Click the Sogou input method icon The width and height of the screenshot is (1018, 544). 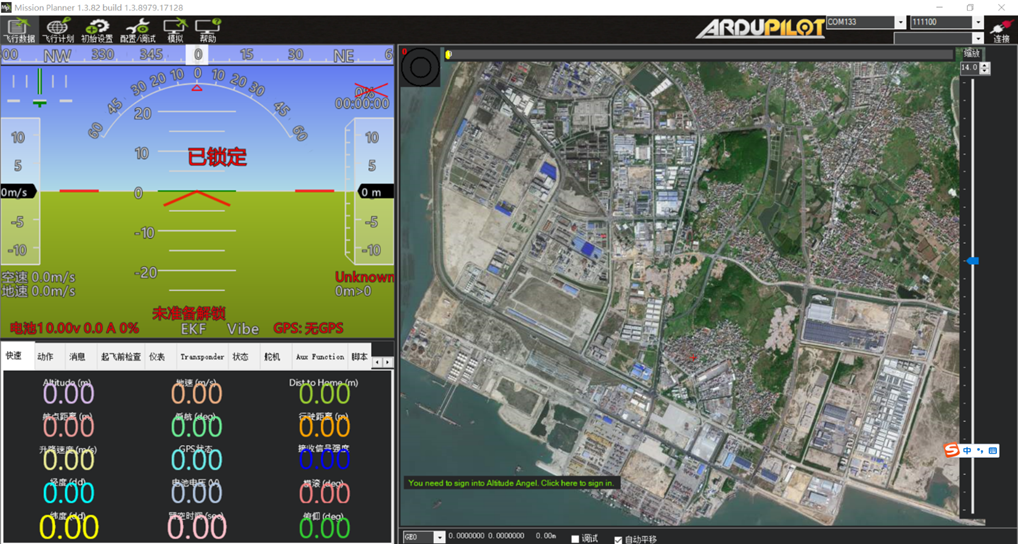click(951, 451)
